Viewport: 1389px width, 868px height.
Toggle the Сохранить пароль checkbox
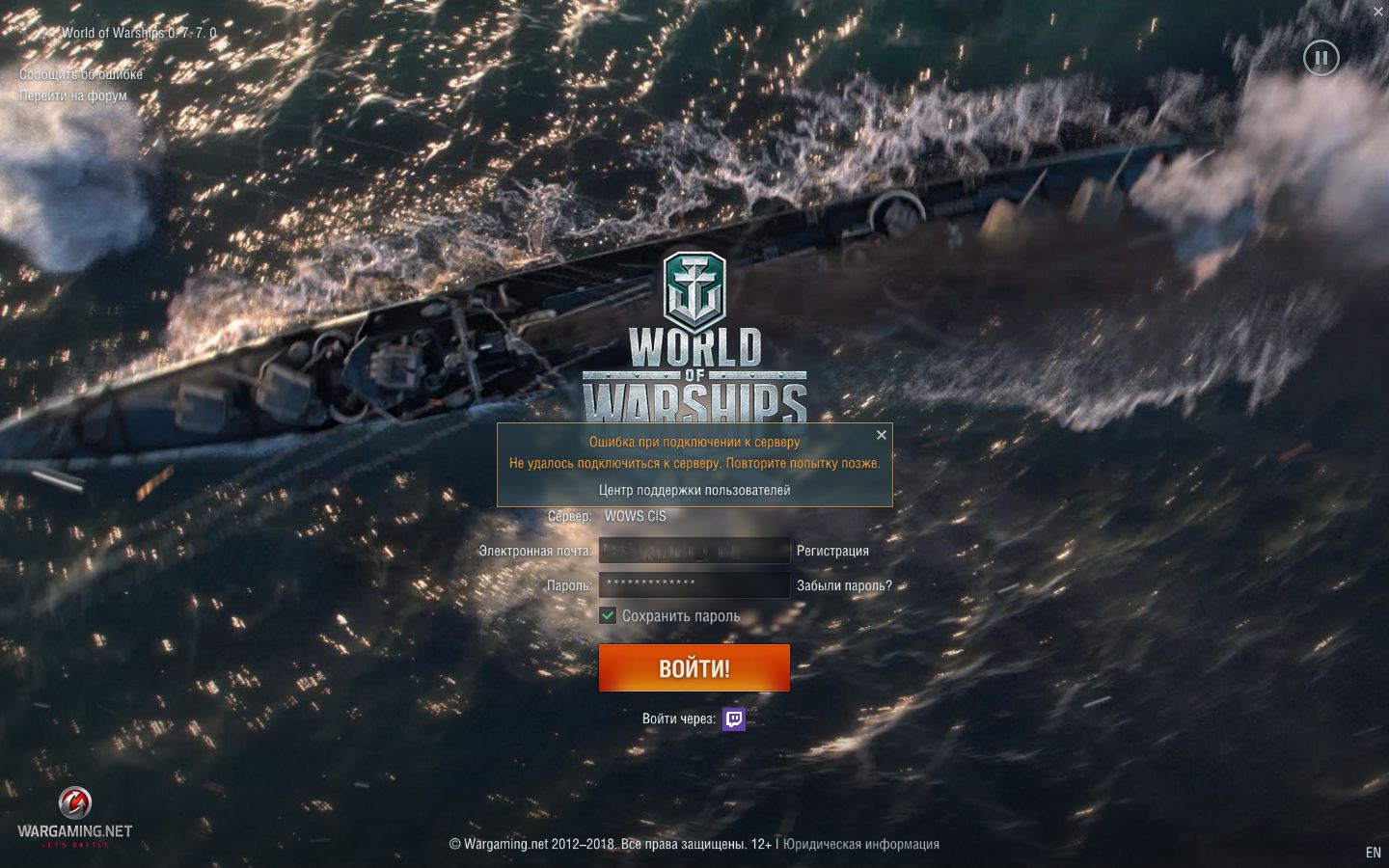[608, 615]
